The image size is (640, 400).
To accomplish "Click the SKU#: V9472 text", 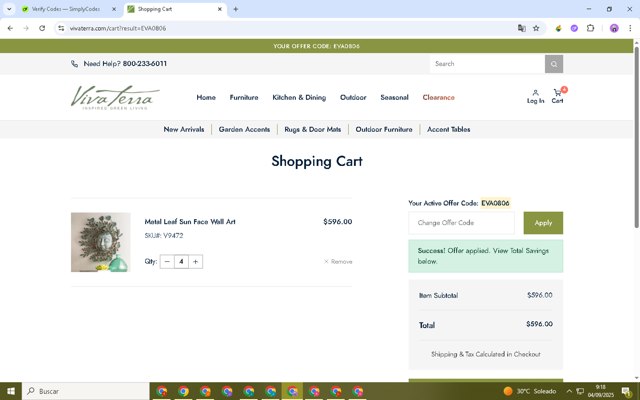I will (x=164, y=236).
